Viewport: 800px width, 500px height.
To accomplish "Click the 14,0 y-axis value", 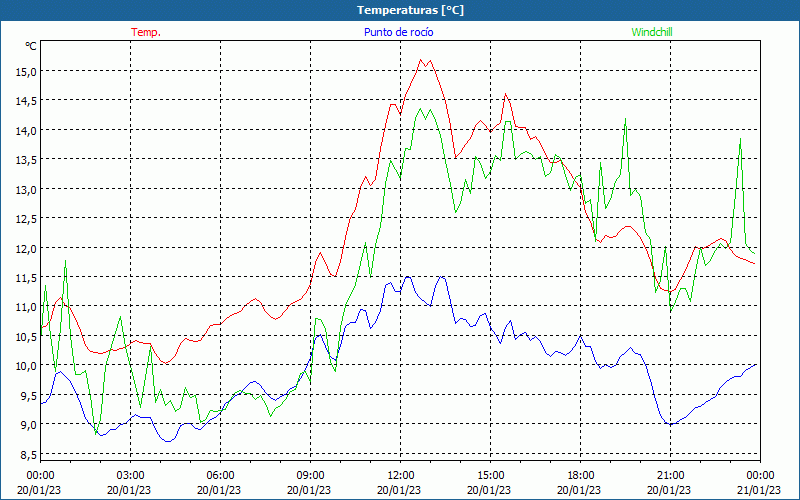I will click(27, 131).
